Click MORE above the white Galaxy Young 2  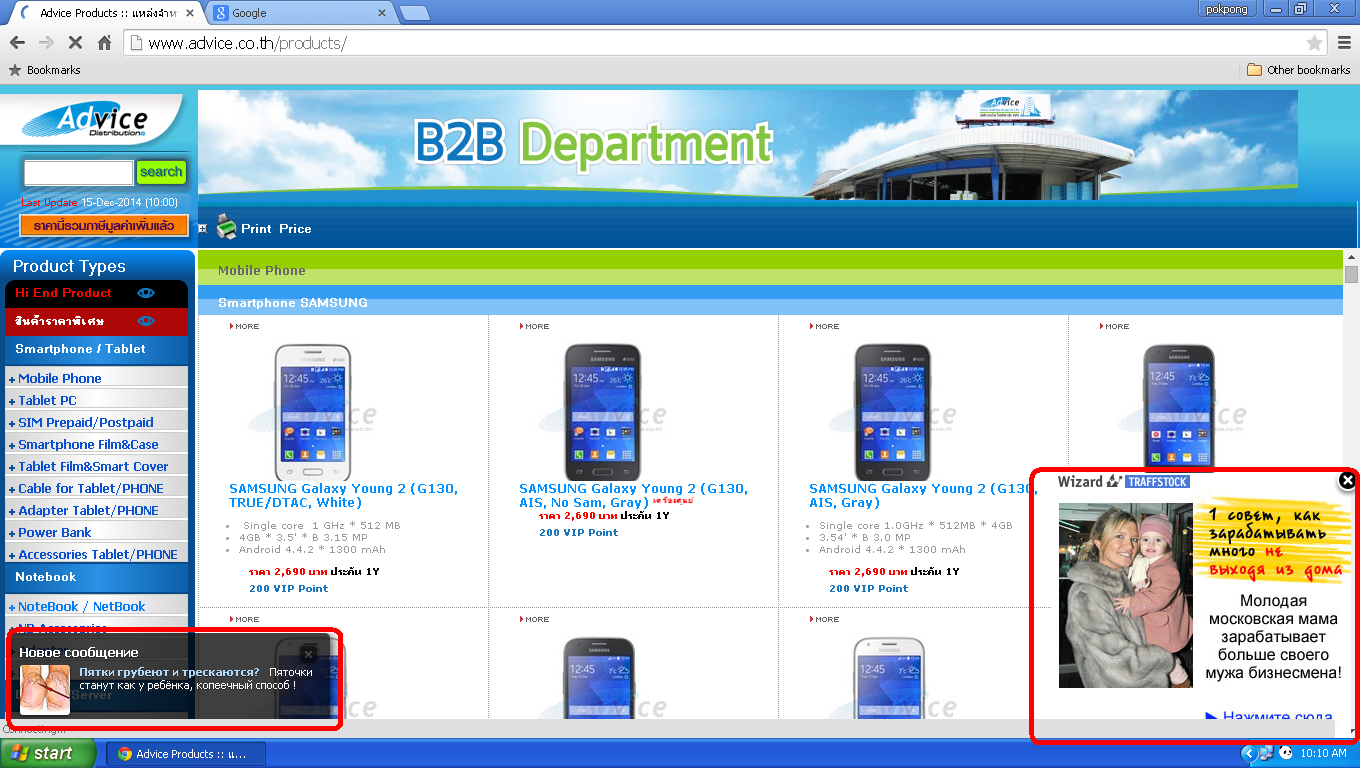(x=245, y=326)
